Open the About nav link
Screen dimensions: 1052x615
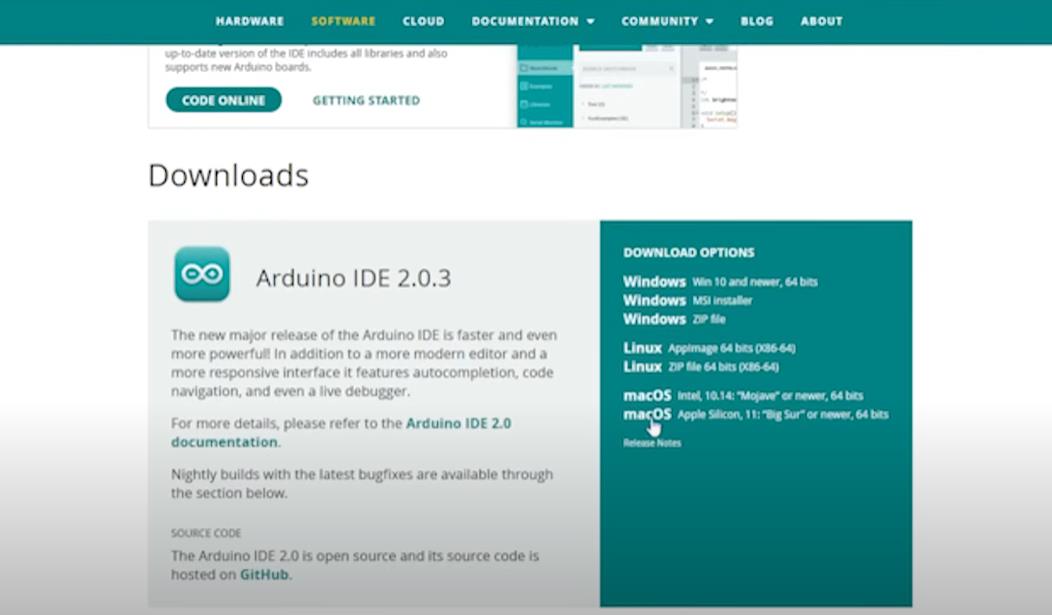click(x=821, y=21)
